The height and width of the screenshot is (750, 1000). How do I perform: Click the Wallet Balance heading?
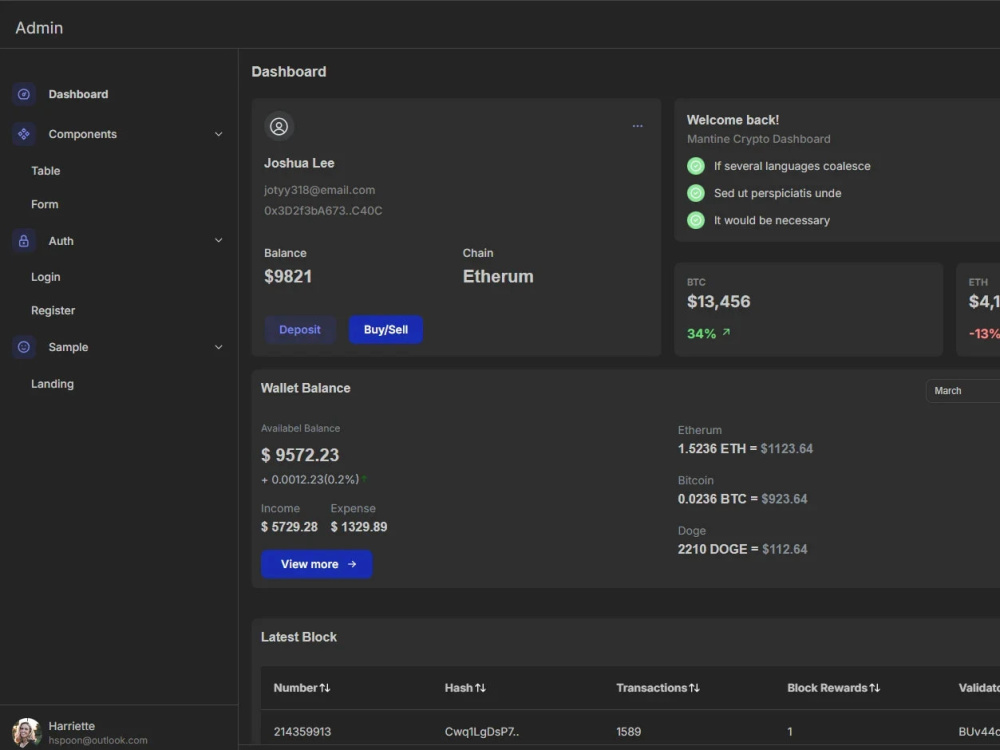click(x=305, y=388)
